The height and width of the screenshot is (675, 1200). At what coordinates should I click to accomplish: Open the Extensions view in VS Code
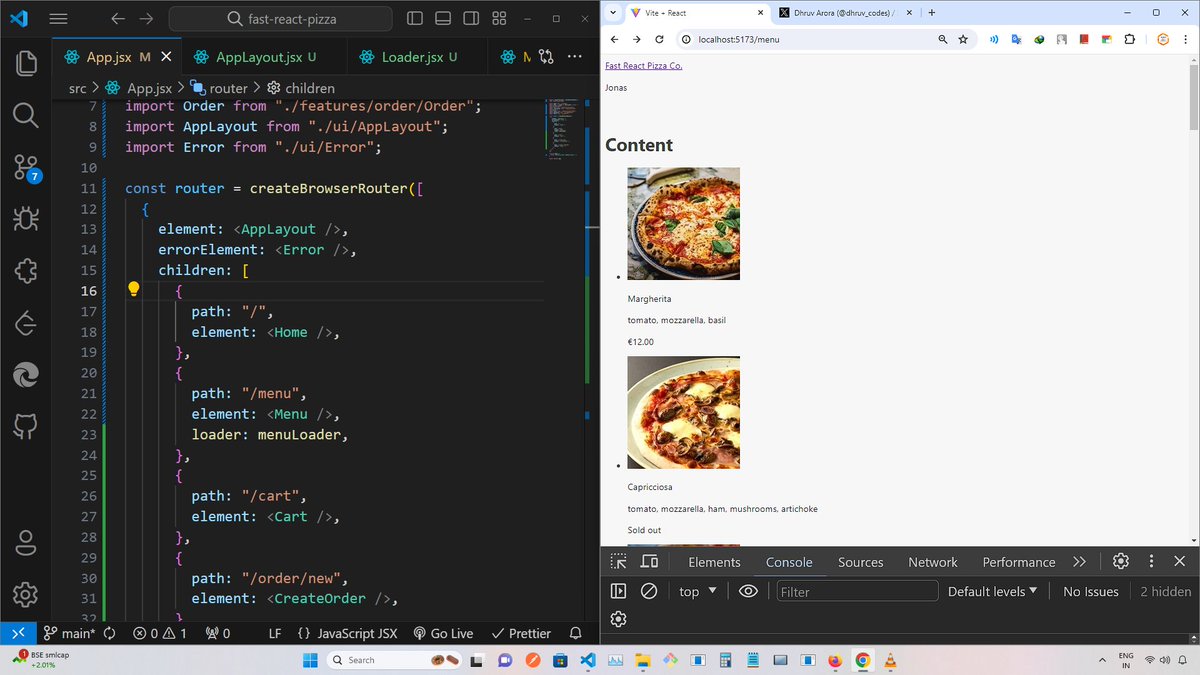(26, 271)
